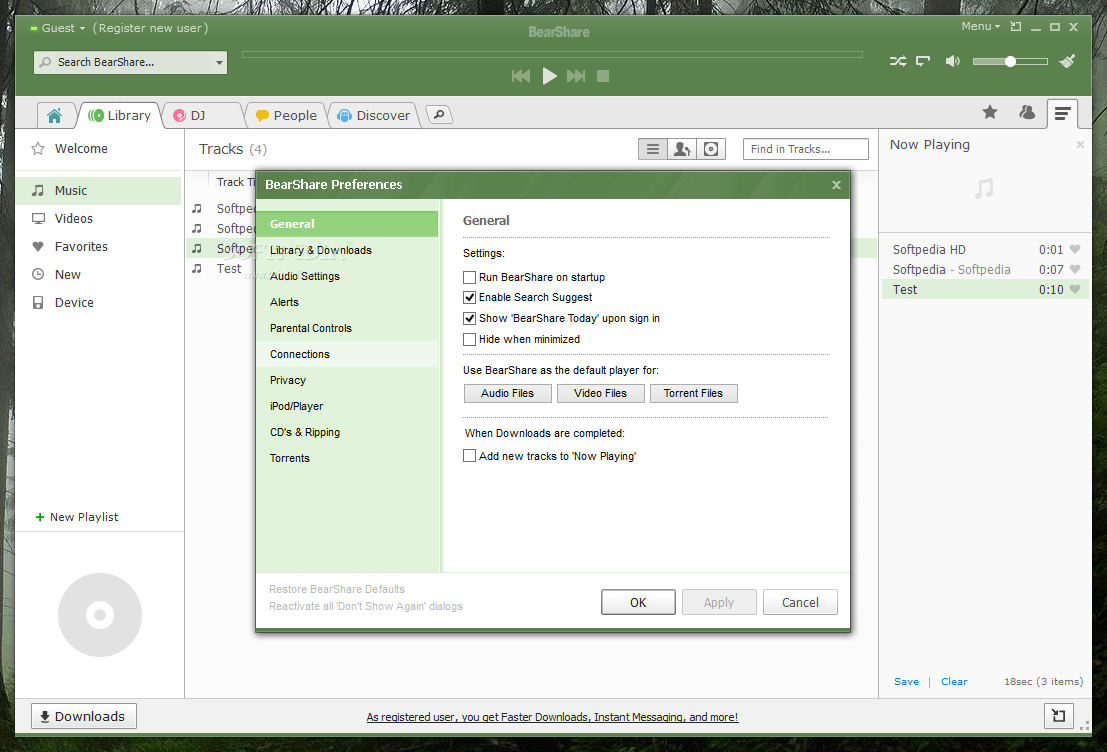The image size is (1107, 752).
Task: Favorite the Test track heart in Now Playing
Action: (1075, 290)
